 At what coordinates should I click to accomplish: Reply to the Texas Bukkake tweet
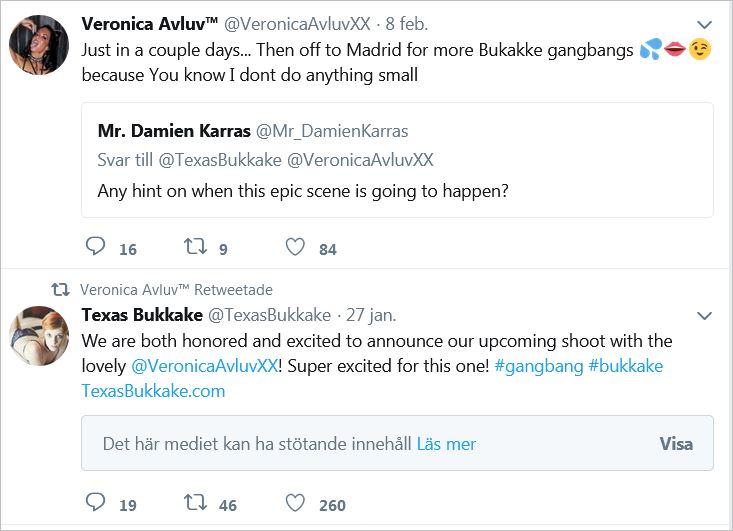tap(96, 503)
